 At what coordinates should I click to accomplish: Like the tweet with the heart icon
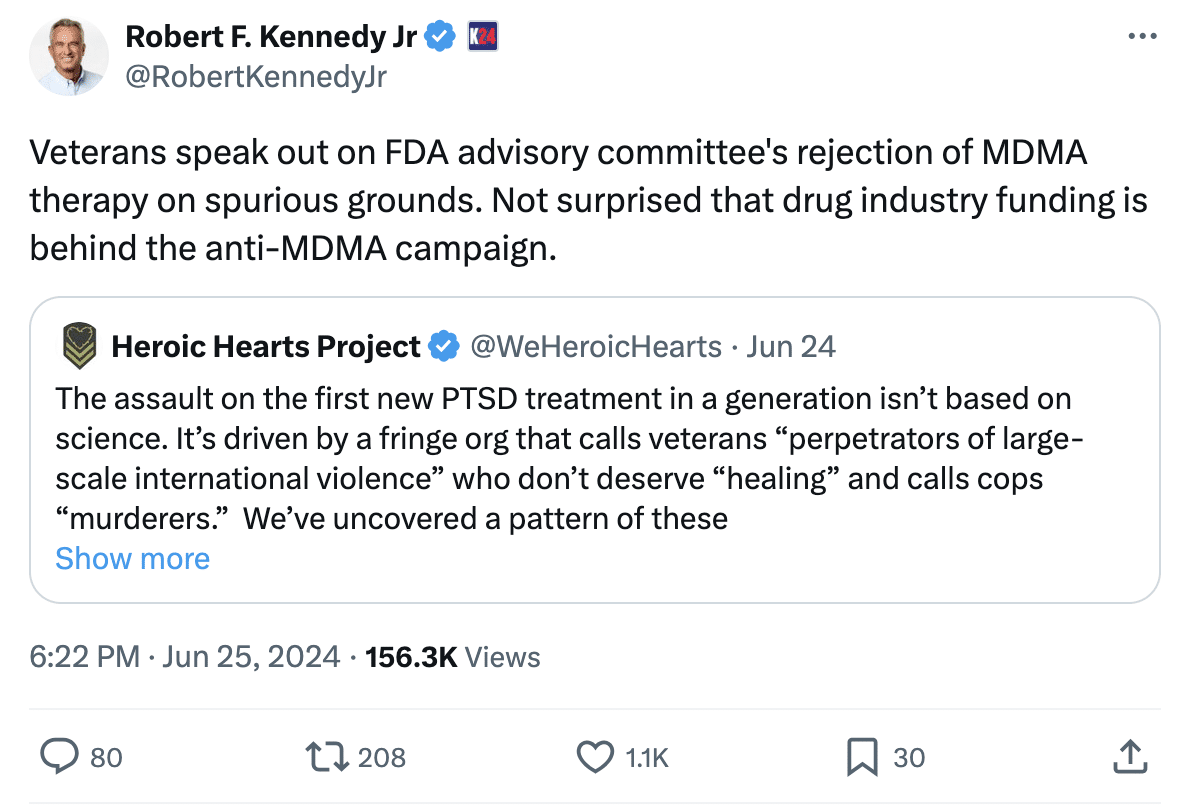click(597, 757)
